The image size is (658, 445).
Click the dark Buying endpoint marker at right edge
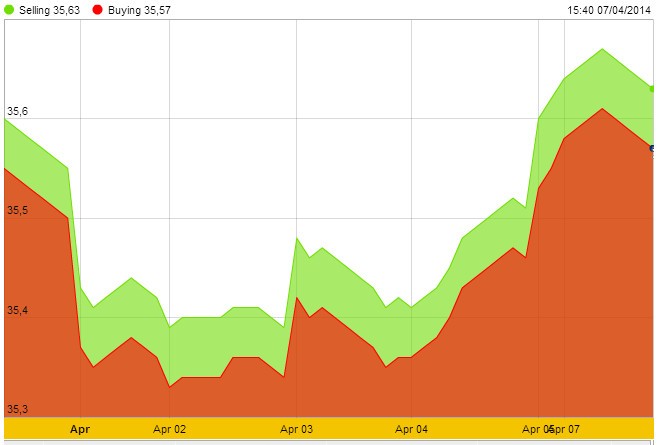pyautogui.click(x=653, y=148)
